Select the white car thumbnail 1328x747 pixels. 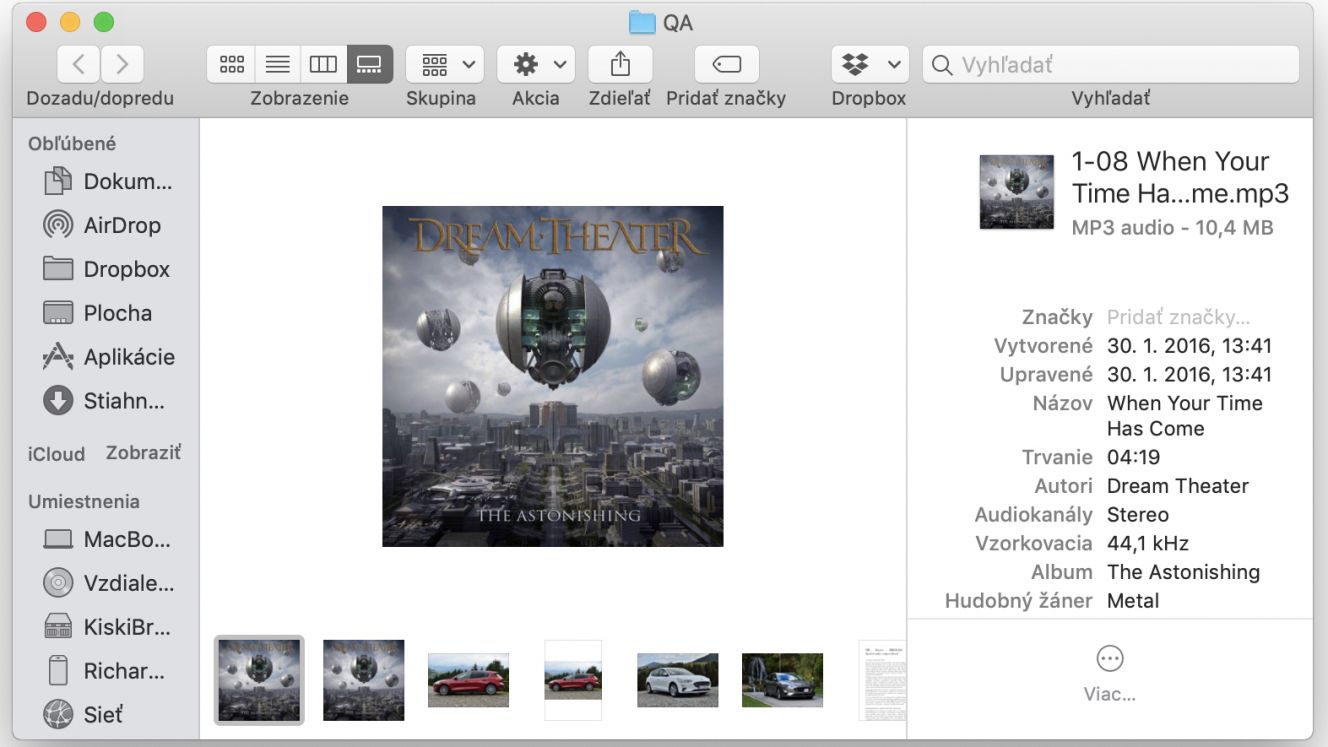tap(678, 680)
